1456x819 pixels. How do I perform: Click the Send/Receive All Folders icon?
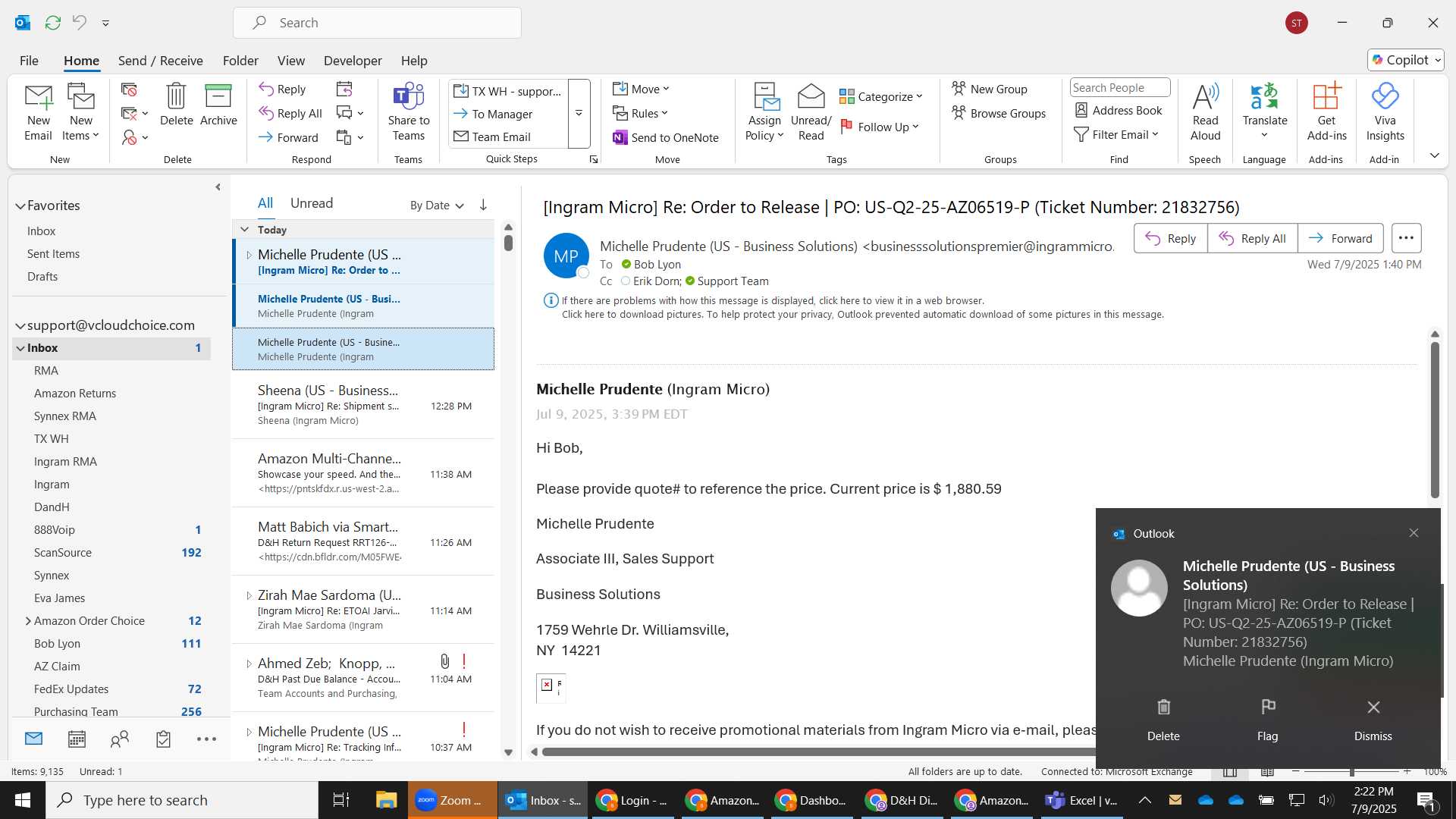pos(52,23)
